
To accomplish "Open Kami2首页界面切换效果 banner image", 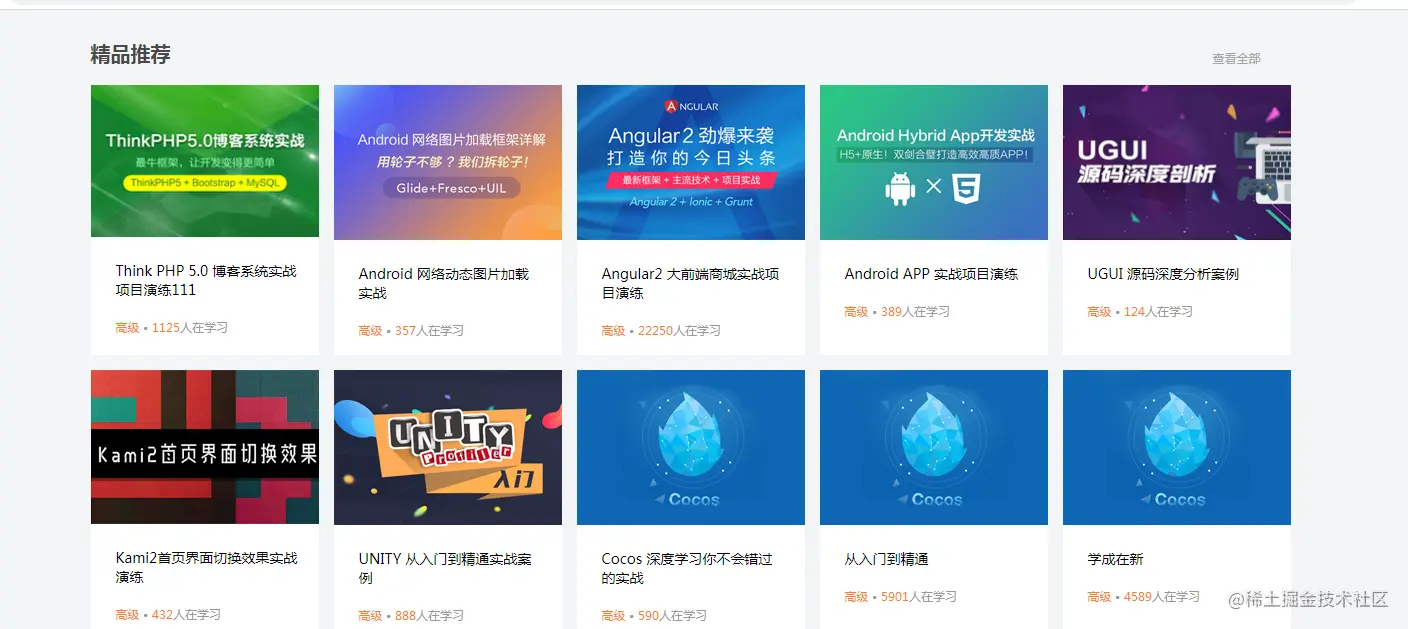I will [205, 447].
